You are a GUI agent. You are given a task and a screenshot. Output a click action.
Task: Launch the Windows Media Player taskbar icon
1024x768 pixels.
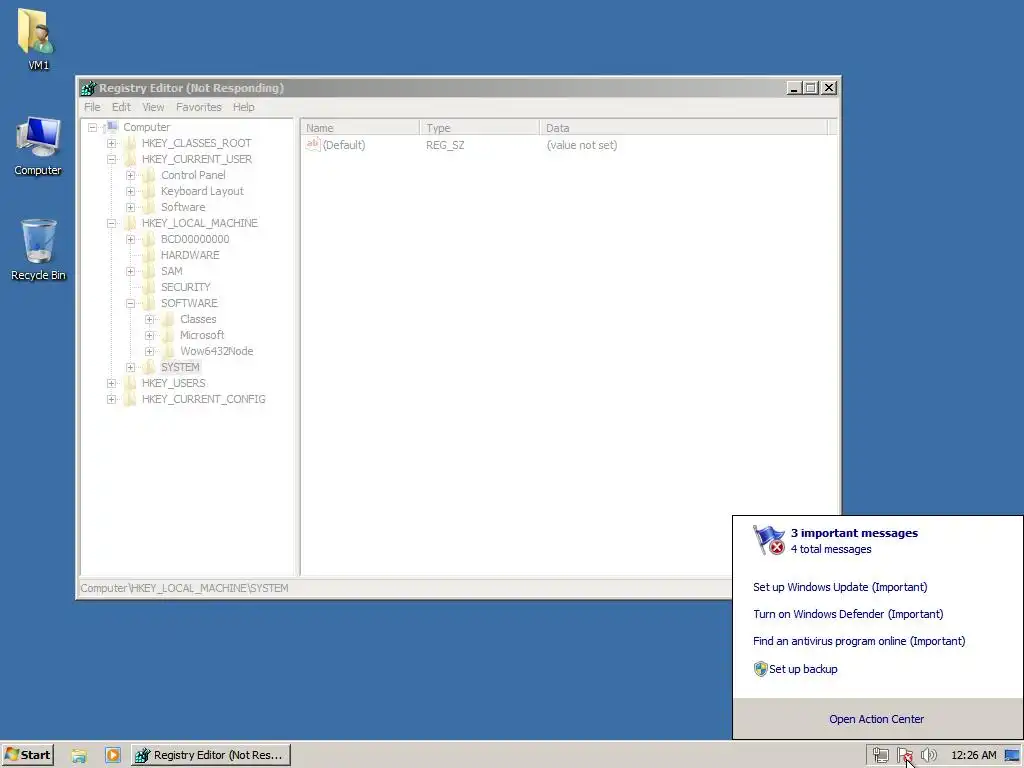[112, 756]
